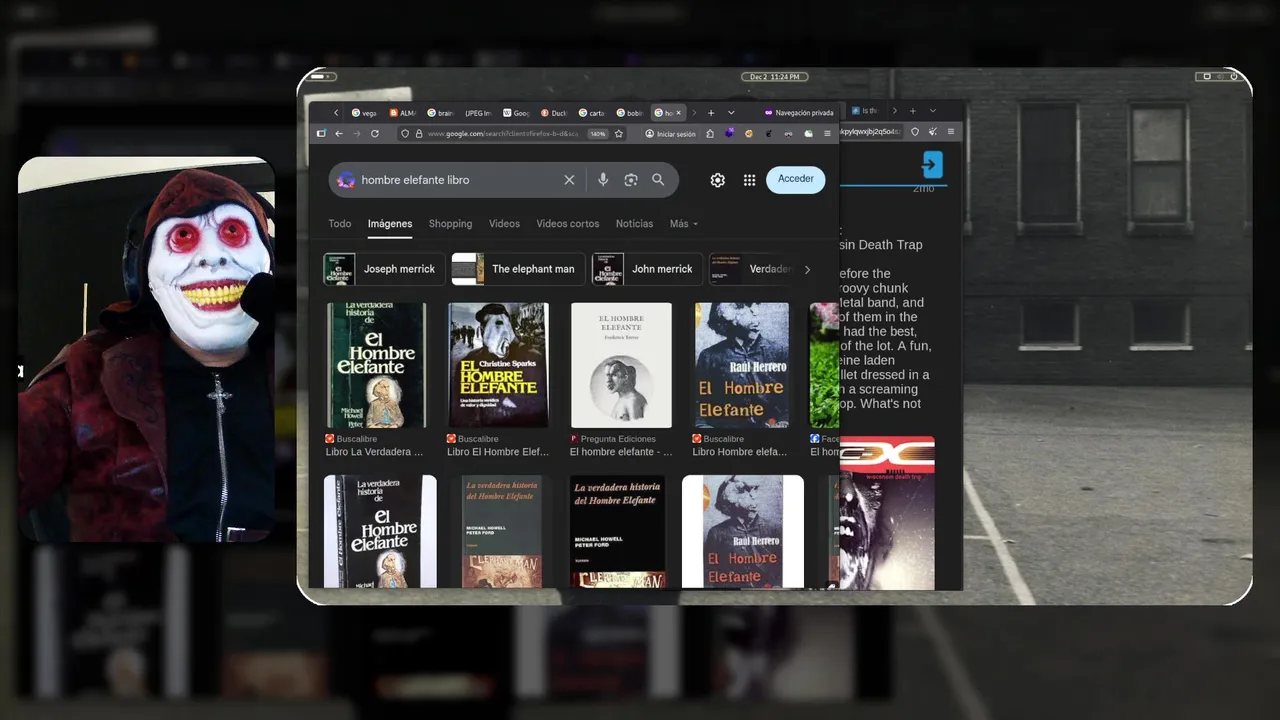Image resolution: width=1280 pixels, height=720 pixels.
Task: Open the purple extension in toolbar
Action: [x=730, y=133]
